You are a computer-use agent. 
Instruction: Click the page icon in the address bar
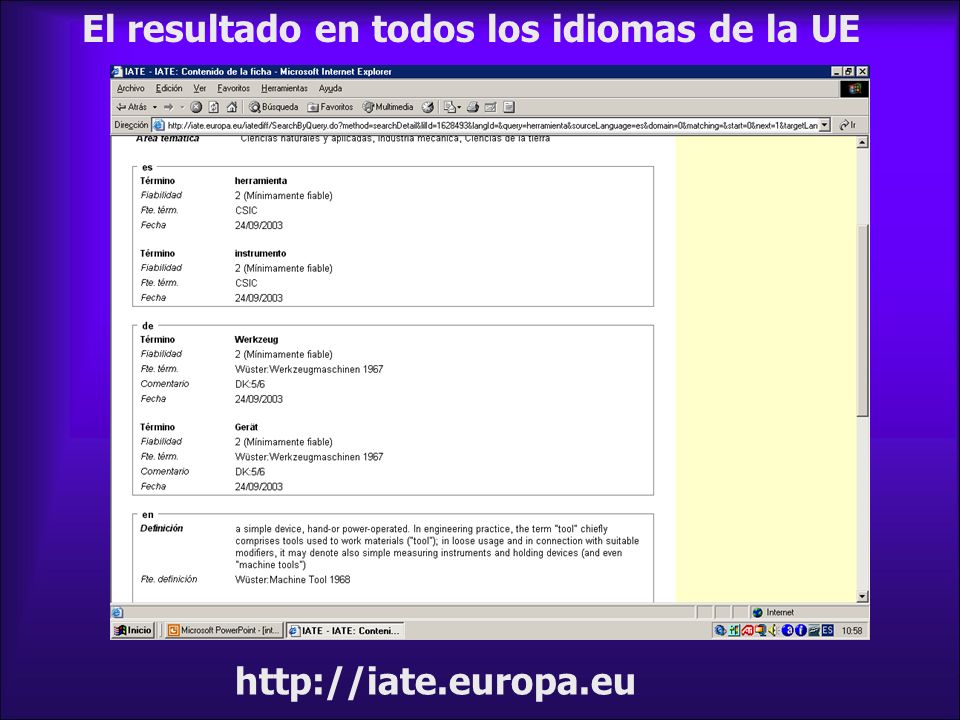pyautogui.click(x=159, y=125)
